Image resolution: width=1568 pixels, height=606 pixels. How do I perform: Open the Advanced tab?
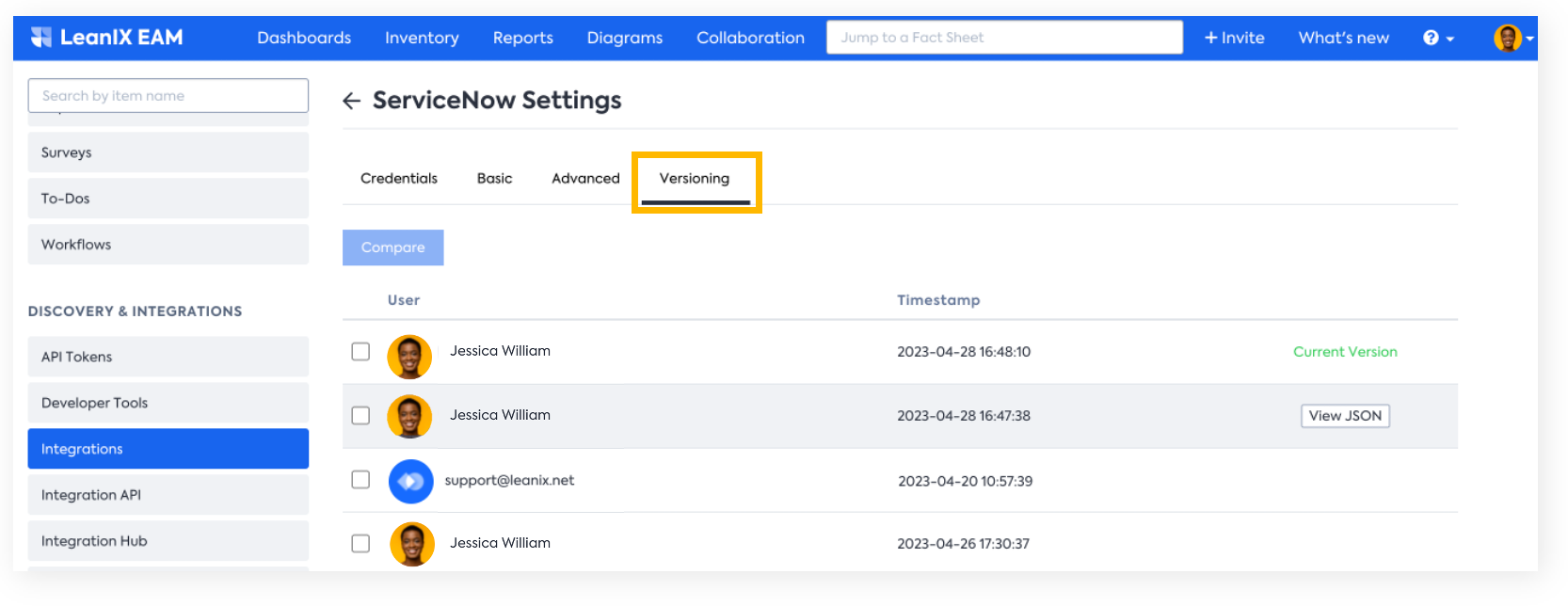click(x=585, y=178)
